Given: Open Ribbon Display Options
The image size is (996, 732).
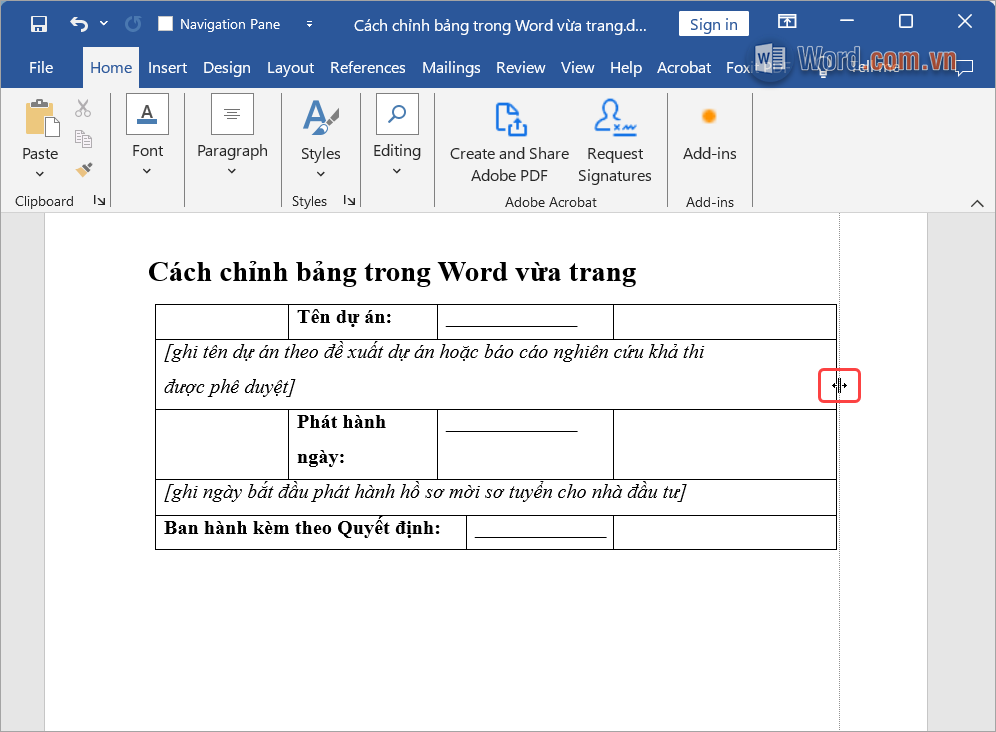Looking at the screenshot, I should pos(788,21).
